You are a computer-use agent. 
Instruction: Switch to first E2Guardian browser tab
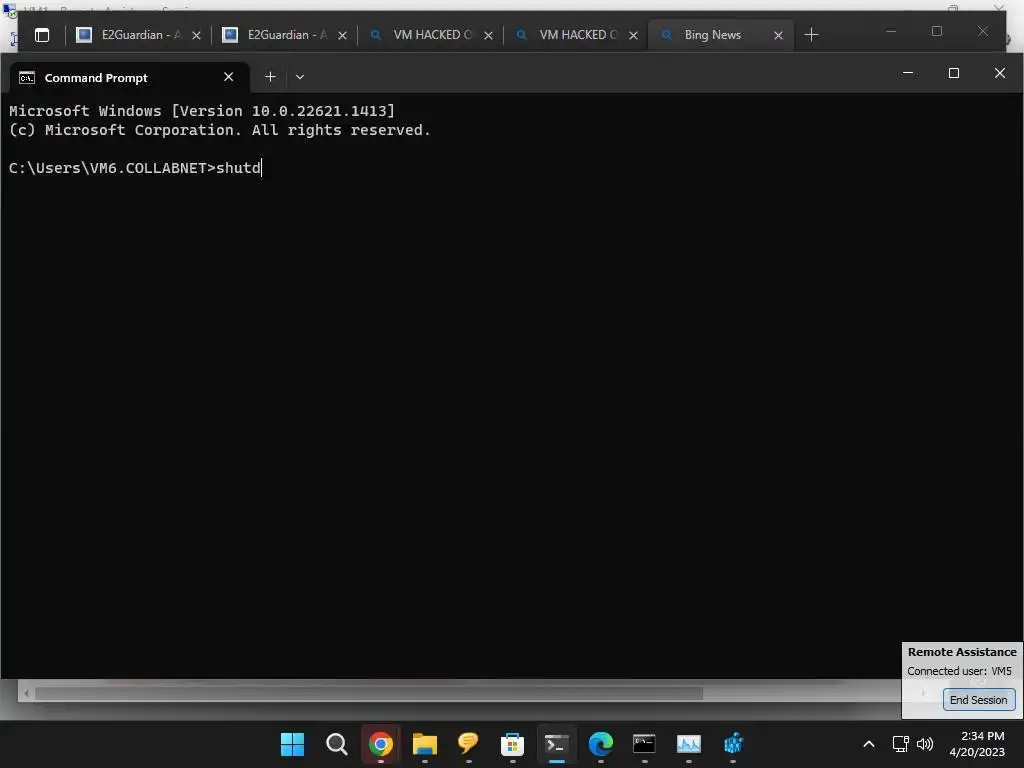(x=138, y=35)
